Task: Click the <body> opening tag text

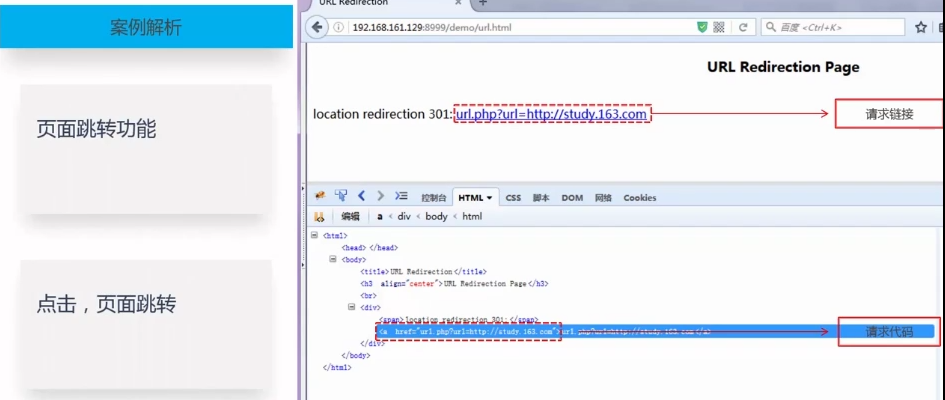Action: (354, 260)
